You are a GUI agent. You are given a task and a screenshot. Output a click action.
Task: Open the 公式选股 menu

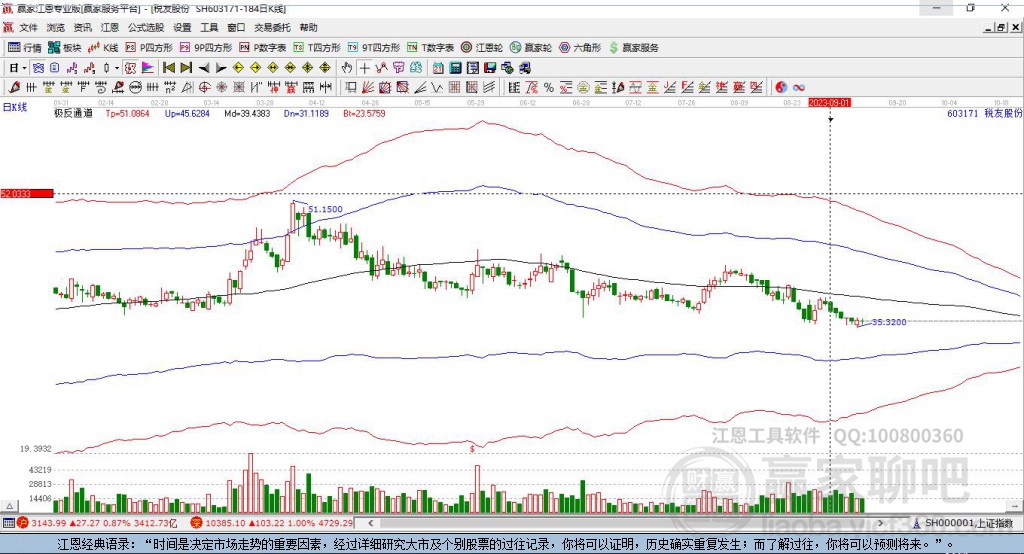click(x=146, y=27)
